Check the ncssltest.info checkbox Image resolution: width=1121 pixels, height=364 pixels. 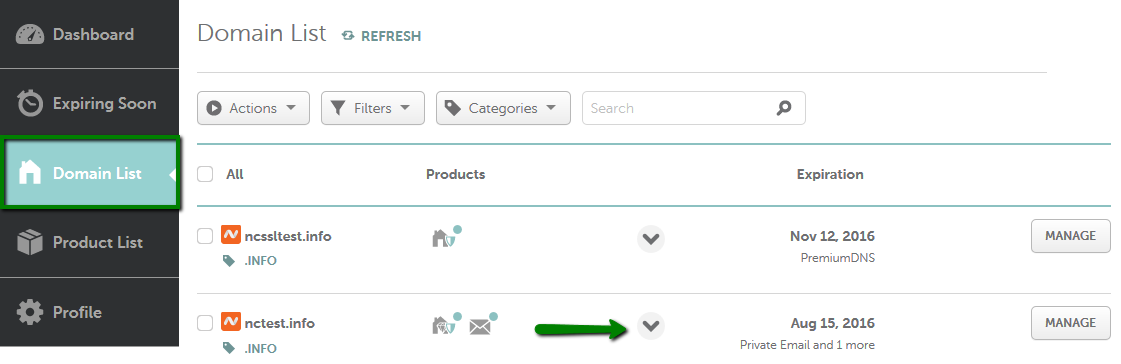tap(205, 236)
